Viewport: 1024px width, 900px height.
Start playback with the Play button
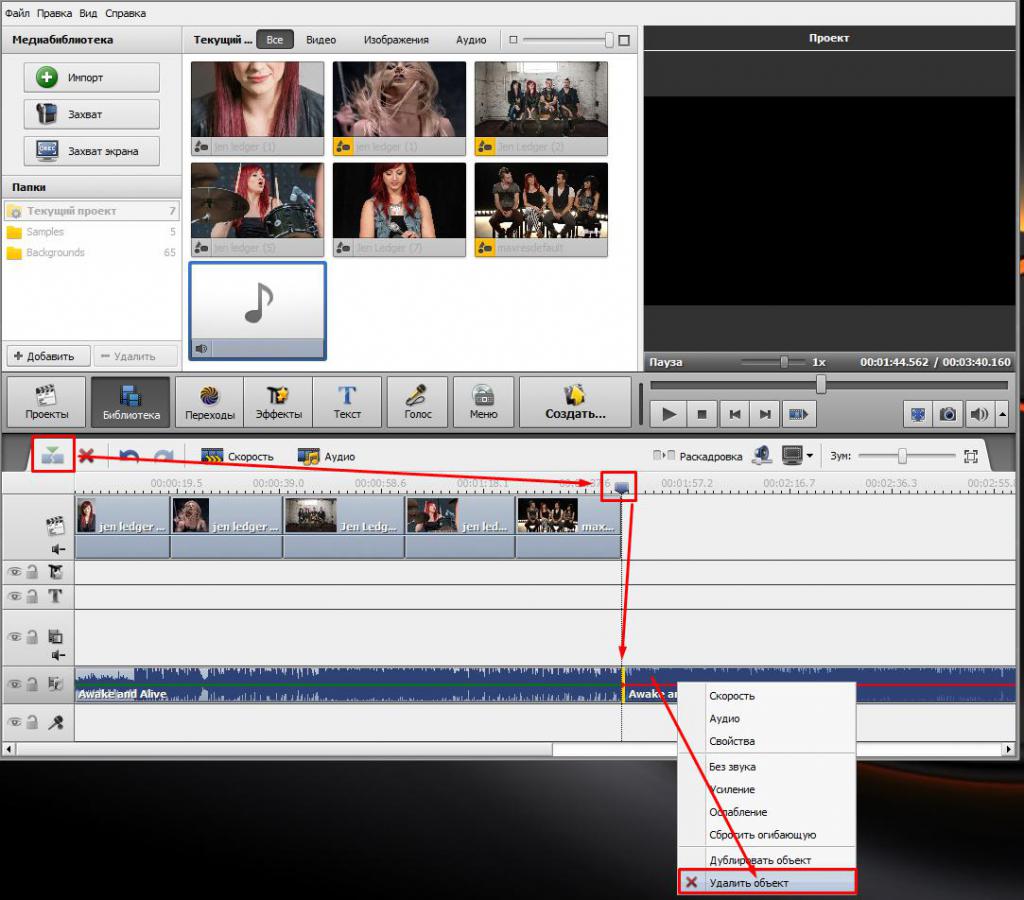coord(669,414)
